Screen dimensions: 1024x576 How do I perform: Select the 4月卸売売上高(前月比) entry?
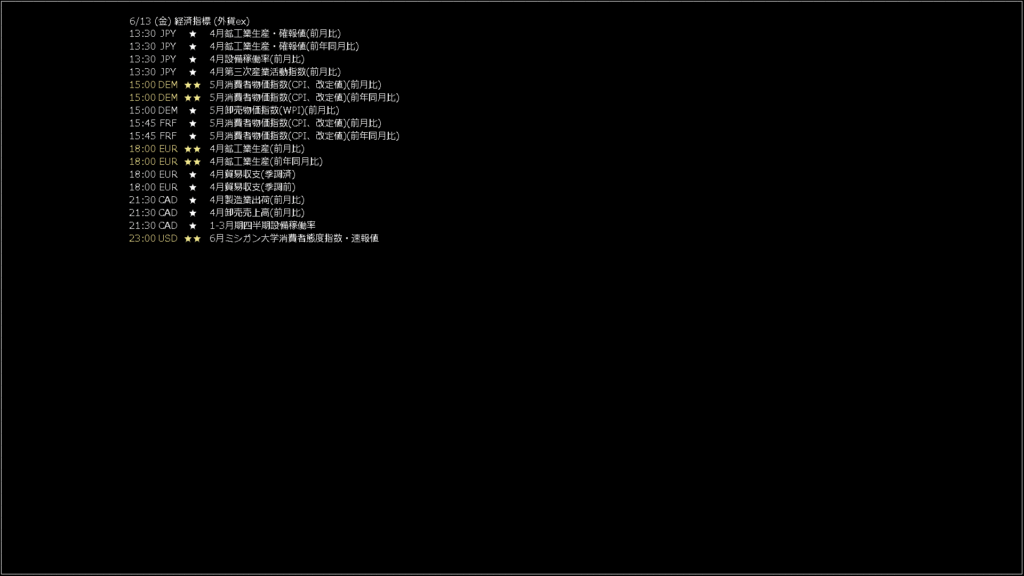click(x=257, y=213)
